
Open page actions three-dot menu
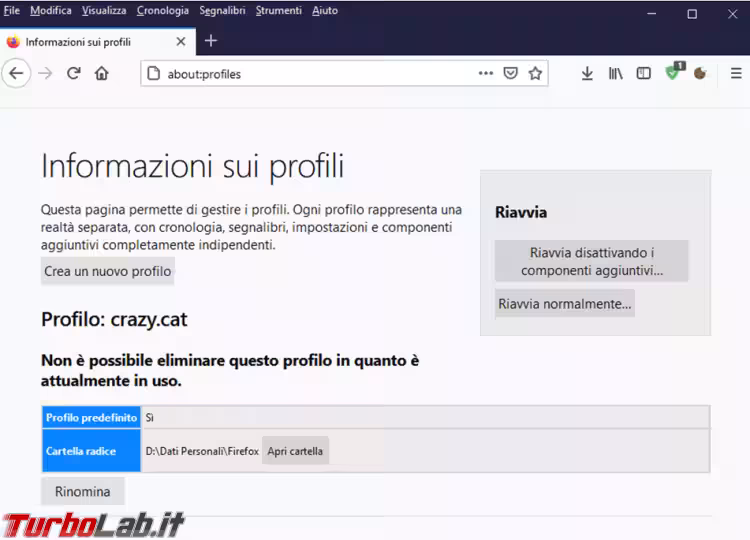click(486, 73)
